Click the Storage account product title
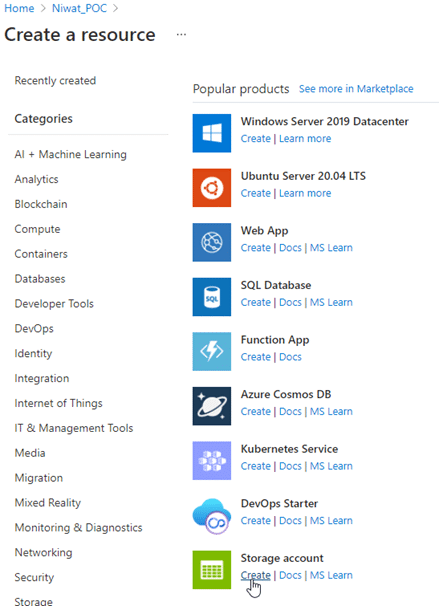 [x=282, y=558]
